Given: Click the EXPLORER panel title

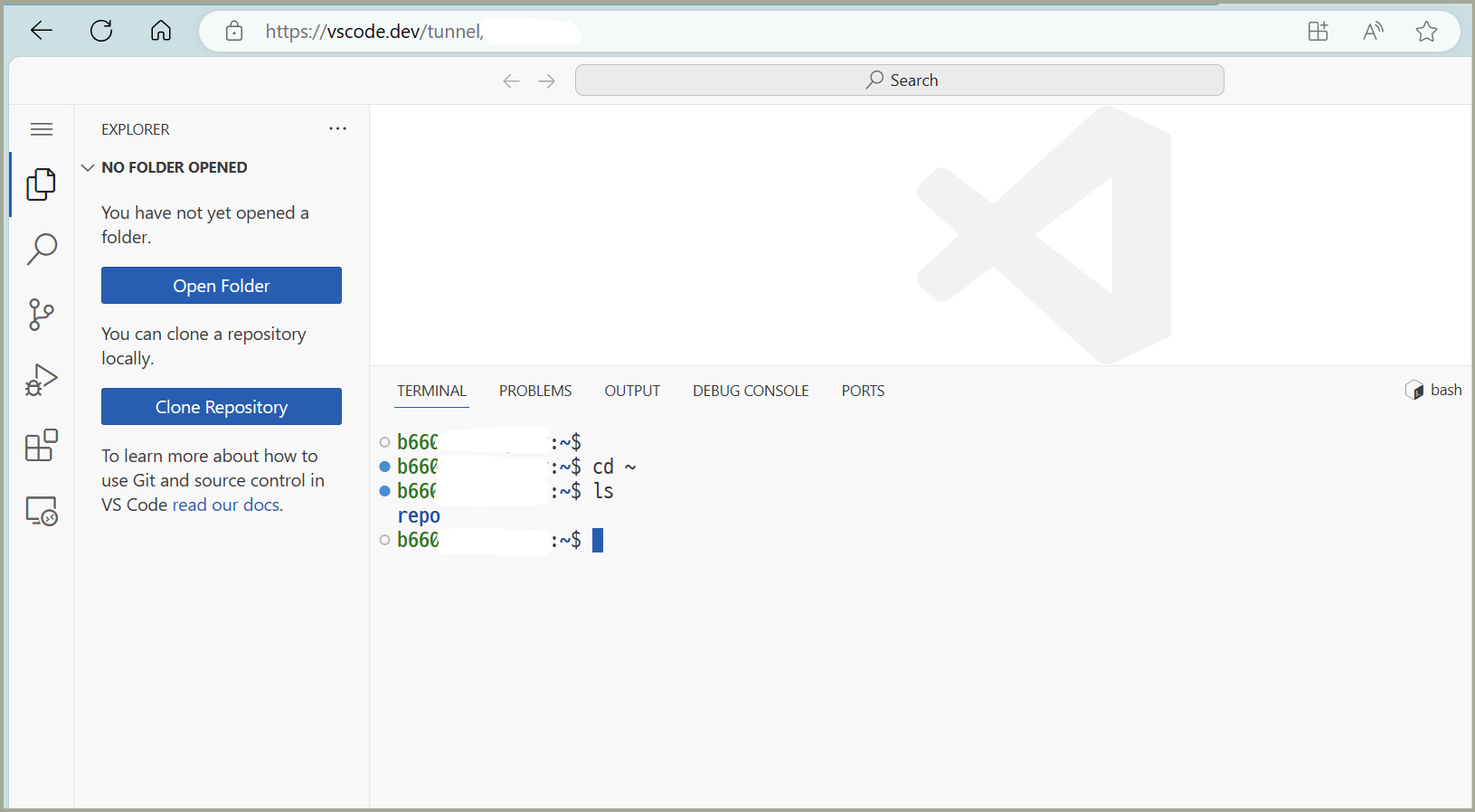Looking at the screenshot, I should tap(136, 129).
